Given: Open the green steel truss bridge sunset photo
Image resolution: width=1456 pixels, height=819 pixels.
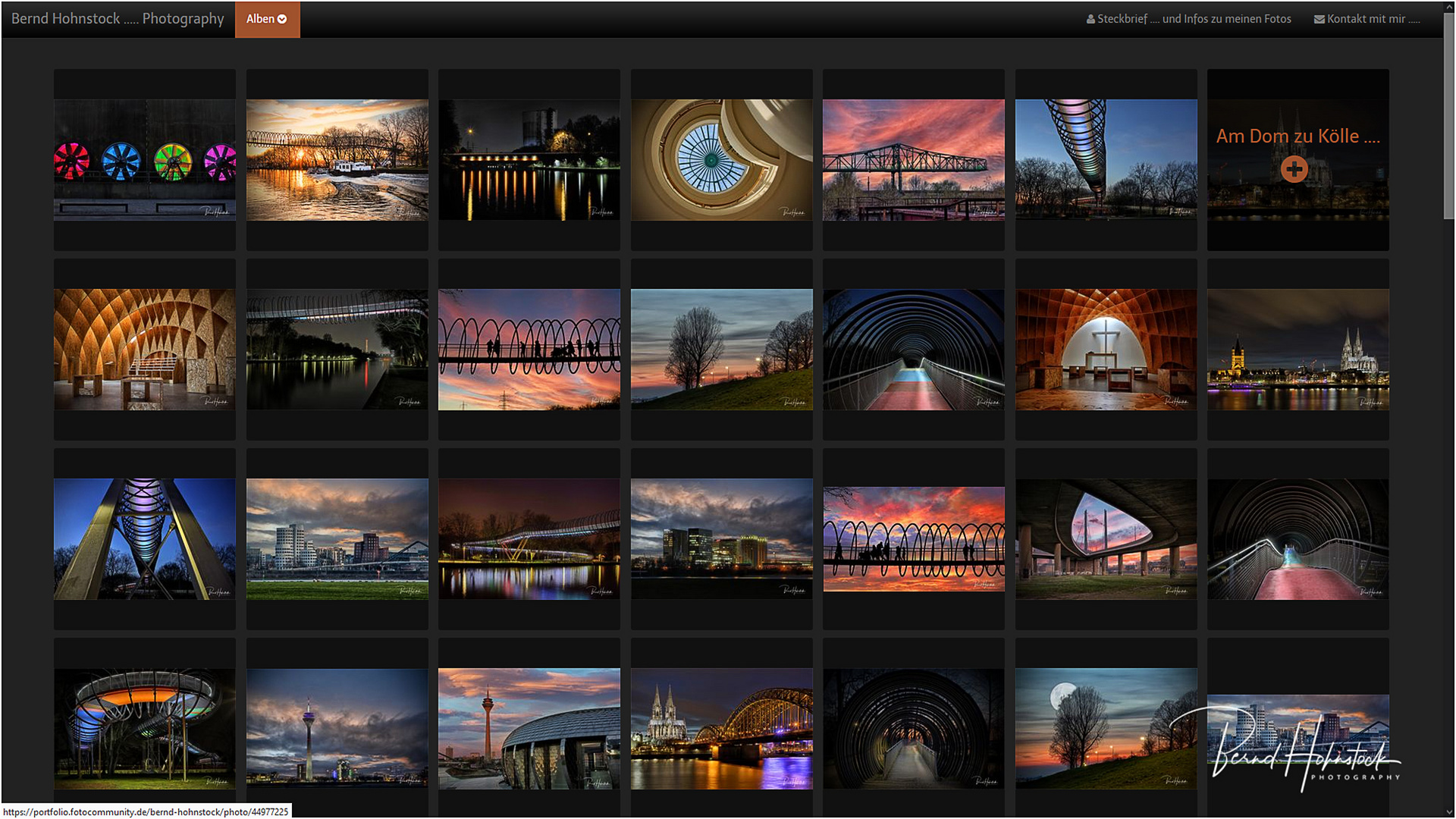Looking at the screenshot, I should point(914,160).
